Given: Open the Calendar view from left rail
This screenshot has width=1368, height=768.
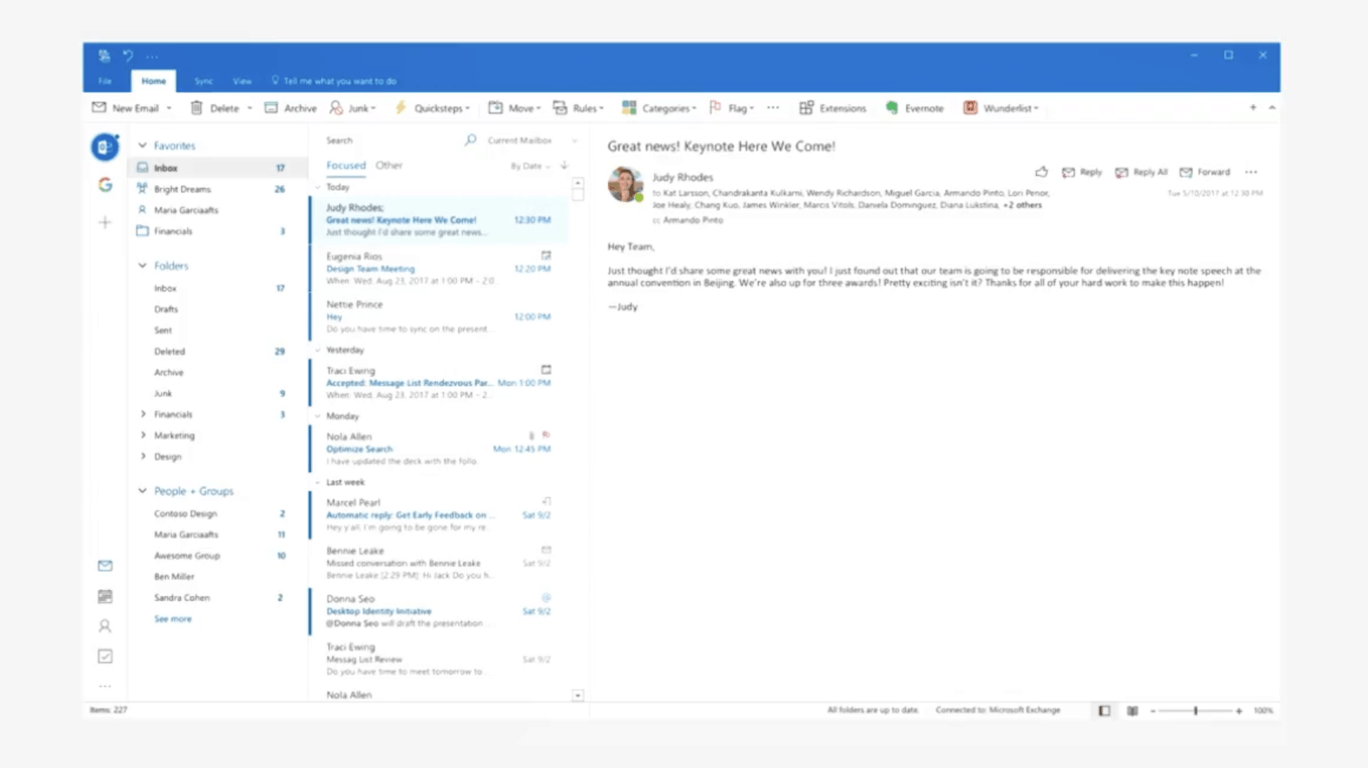Looking at the screenshot, I should click(105, 596).
